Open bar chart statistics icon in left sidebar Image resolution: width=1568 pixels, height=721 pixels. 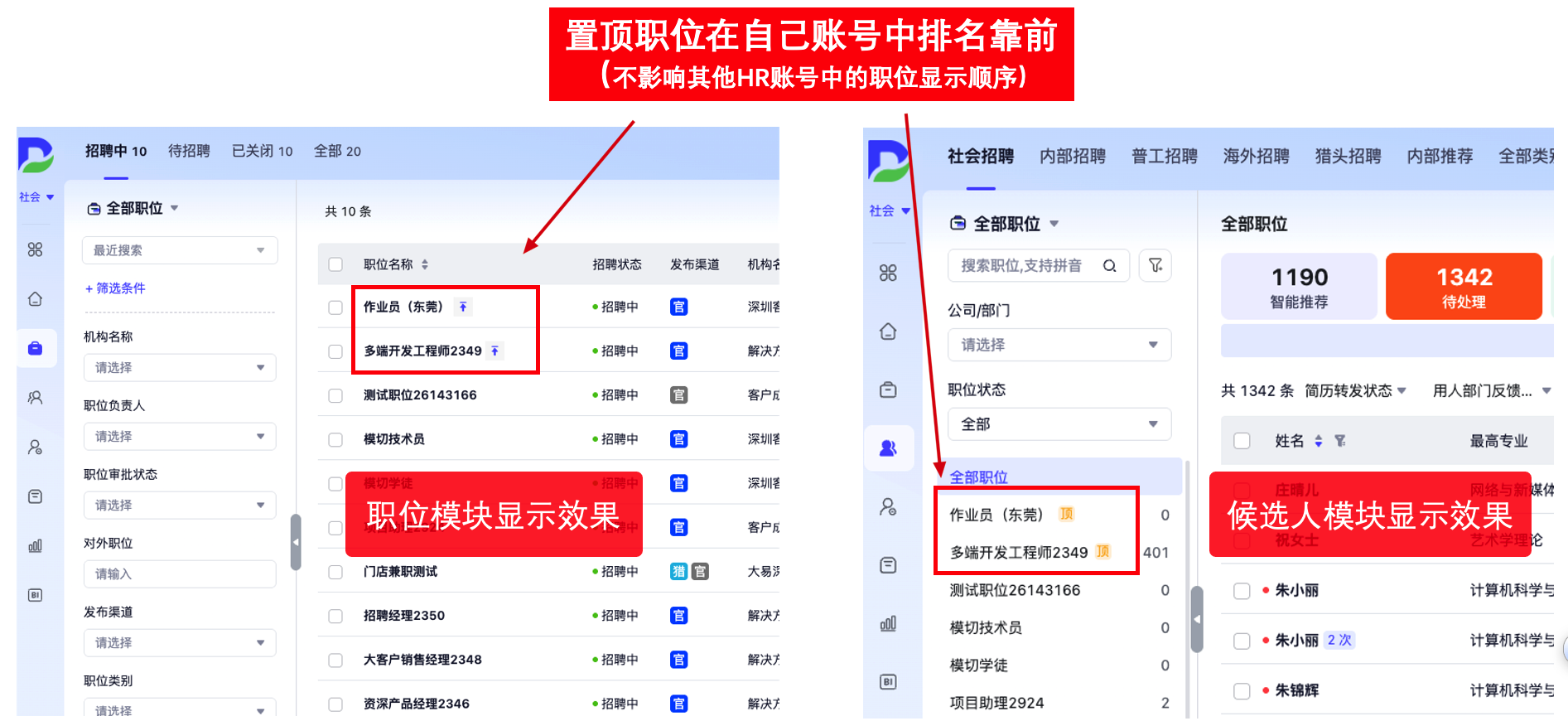(x=35, y=545)
